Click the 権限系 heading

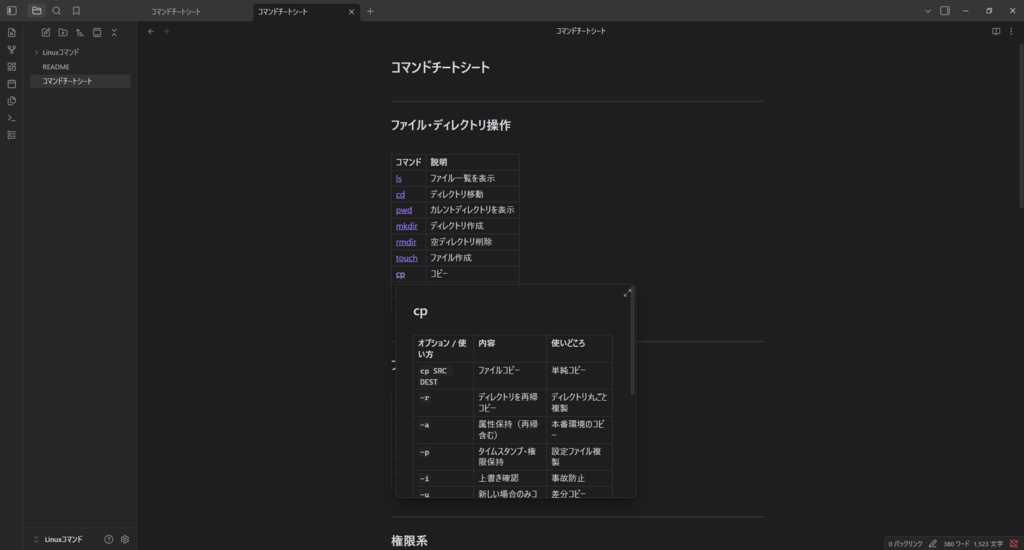click(x=409, y=541)
